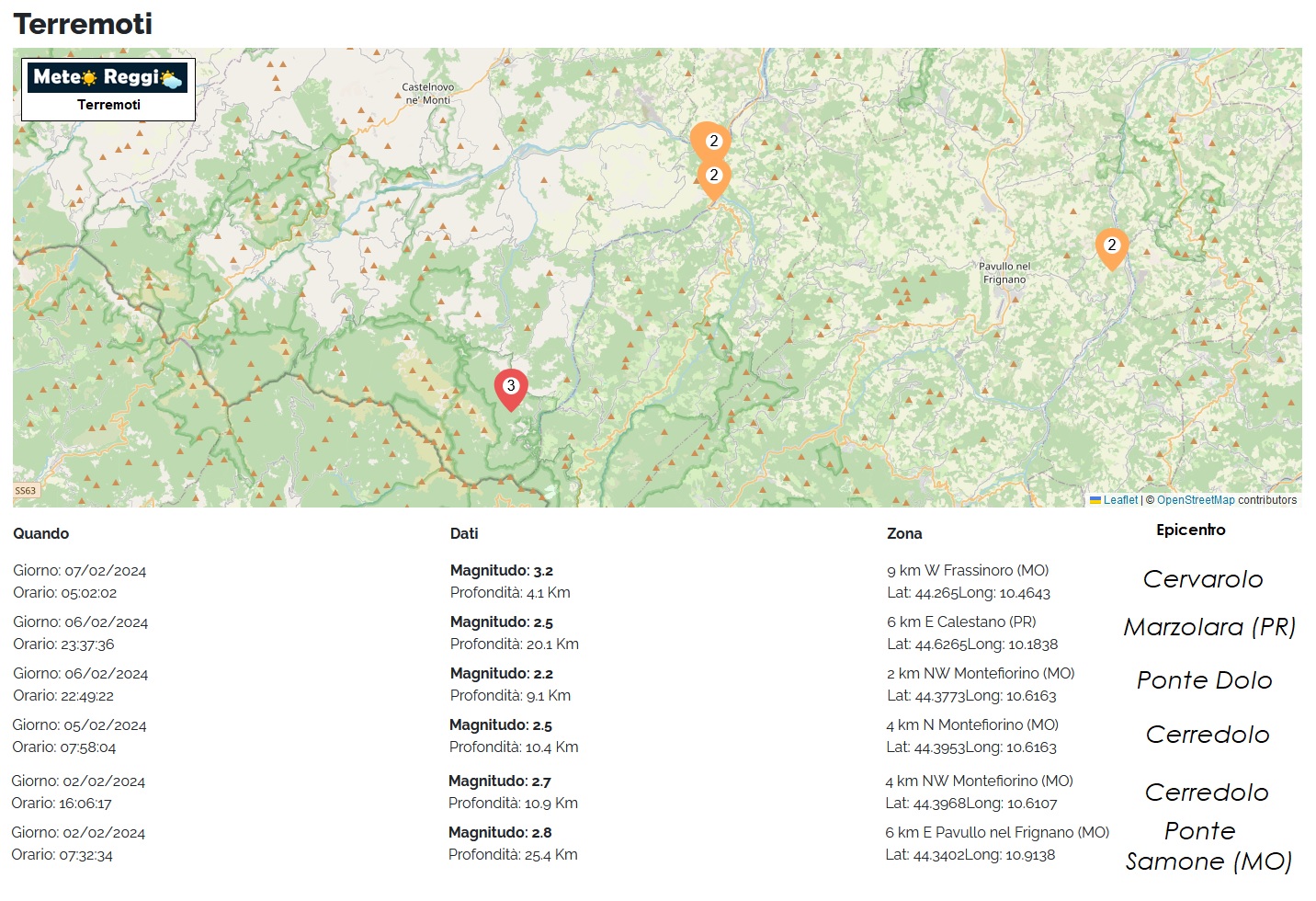
Task: Click the Castelnovo ne' Monti map label
Action: click(x=428, y=94)
